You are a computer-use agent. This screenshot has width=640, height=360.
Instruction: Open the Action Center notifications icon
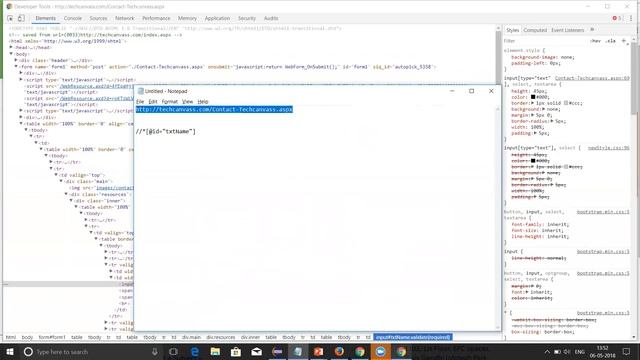click(626, 352)
